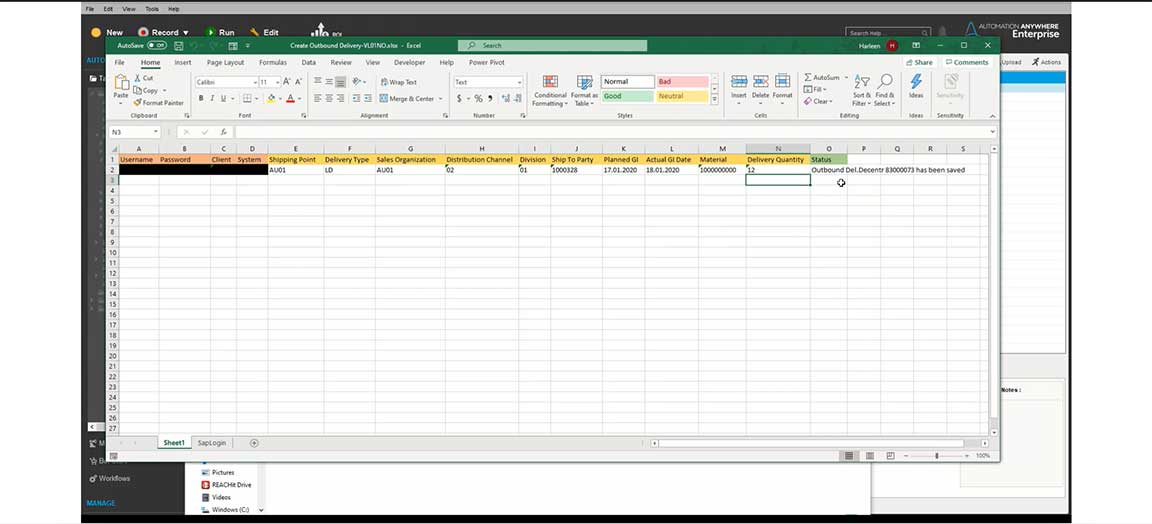1152x524 pixels.
Task: Click the Format Painter icon
Action: click(x=138, y=103)
